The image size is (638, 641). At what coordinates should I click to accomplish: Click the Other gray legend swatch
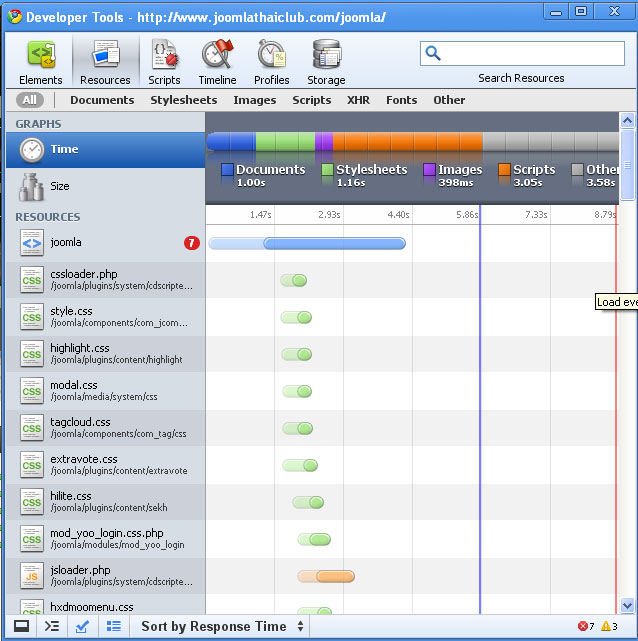[577, 169]
